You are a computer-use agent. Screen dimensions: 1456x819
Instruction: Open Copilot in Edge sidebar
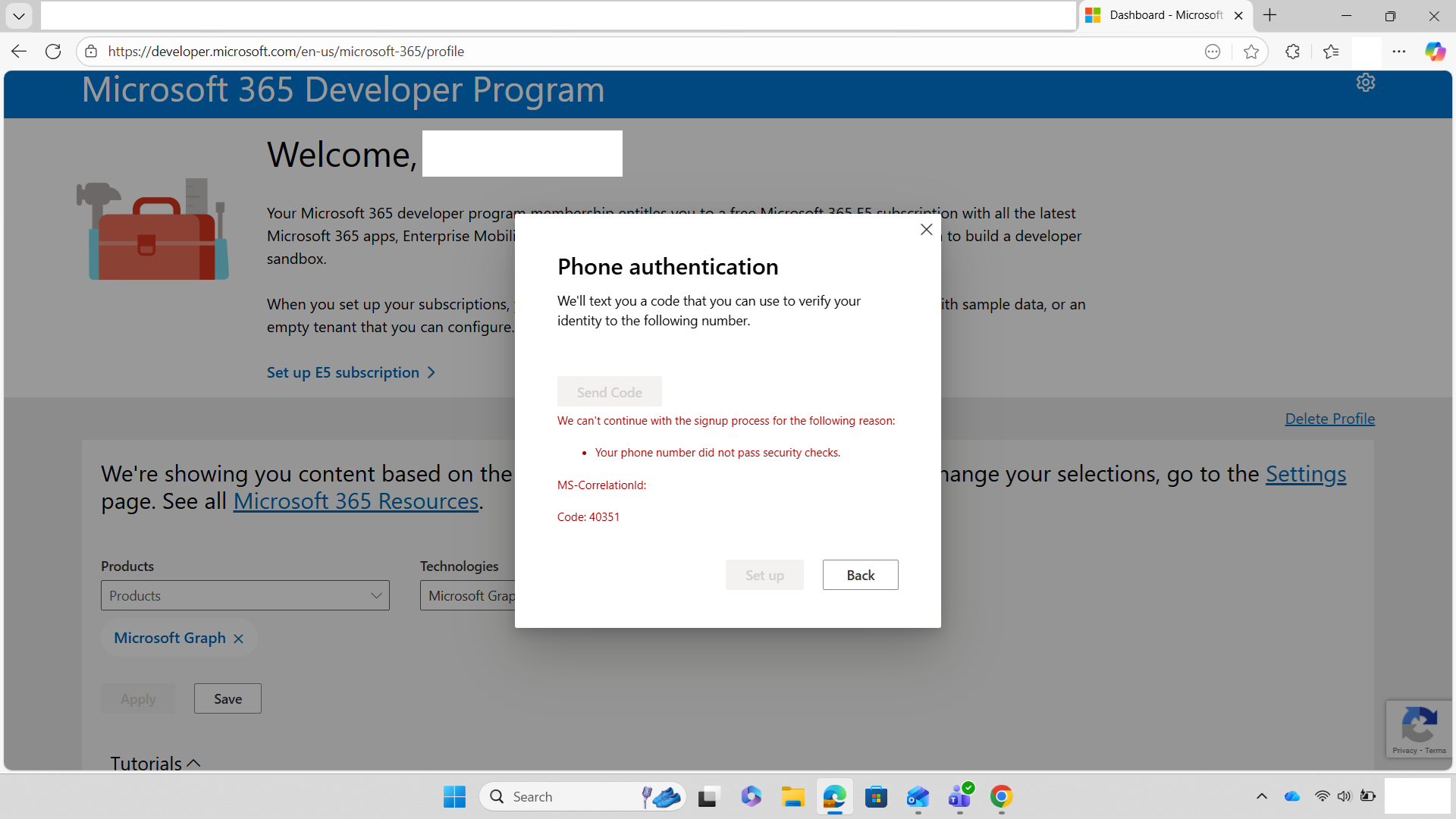pyautogui.click(x=1435, y=52)
